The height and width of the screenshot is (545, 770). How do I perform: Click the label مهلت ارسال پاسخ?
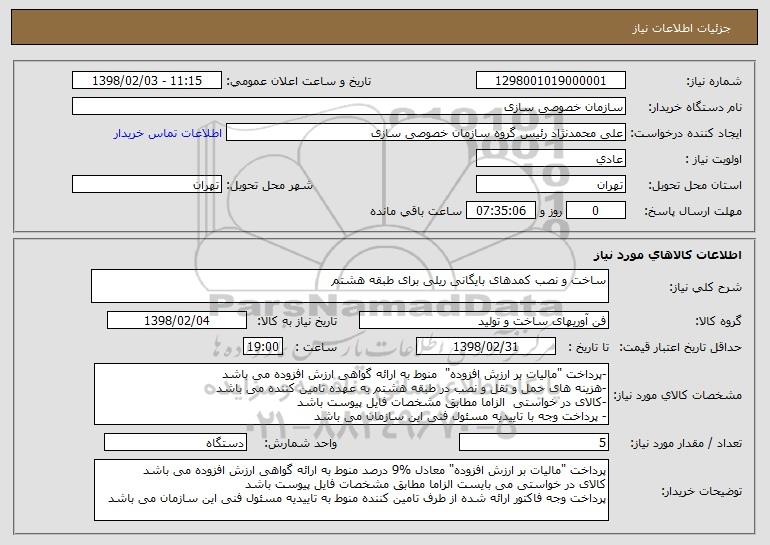click(x=693, y=212)
